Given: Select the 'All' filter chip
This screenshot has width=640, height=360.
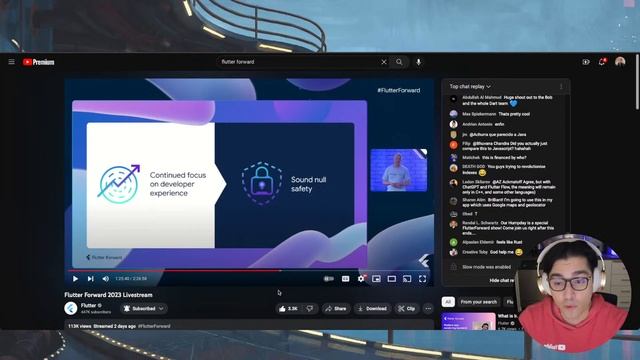Looking at the screenshot, I should click(x=448, y=302).
